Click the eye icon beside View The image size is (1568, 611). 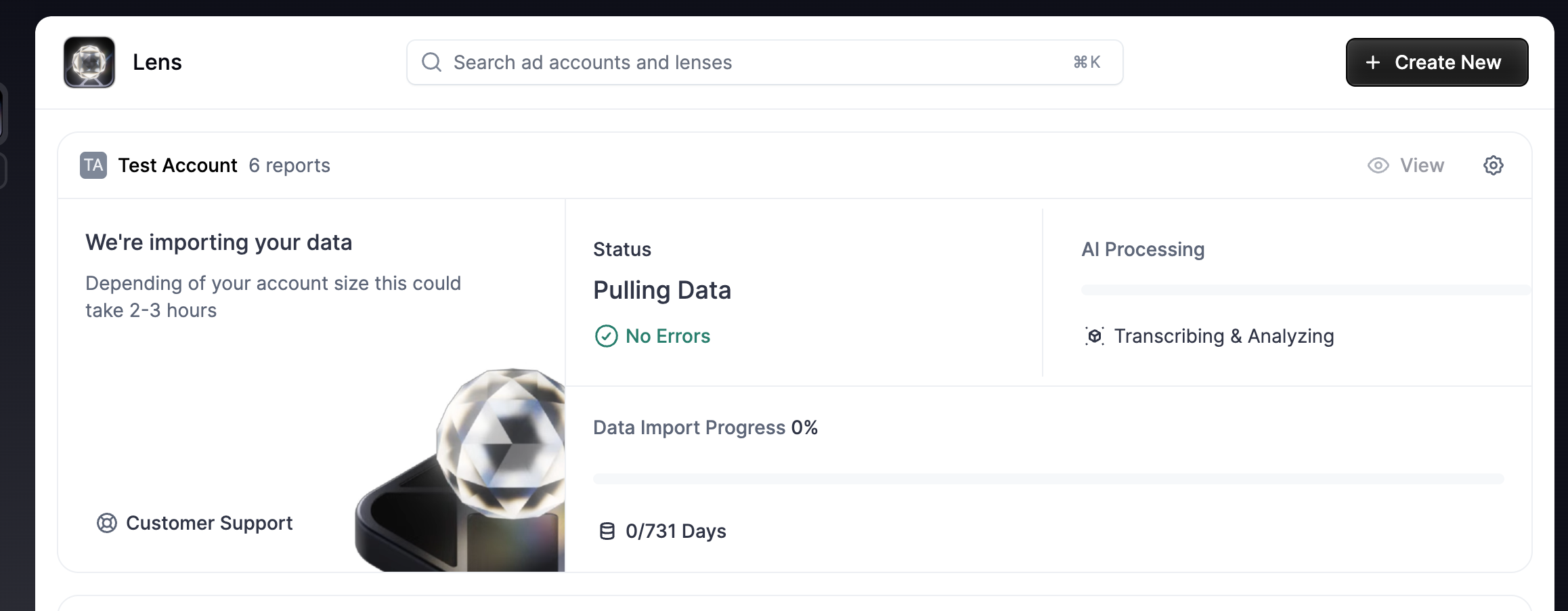(x=1378, y=165)
